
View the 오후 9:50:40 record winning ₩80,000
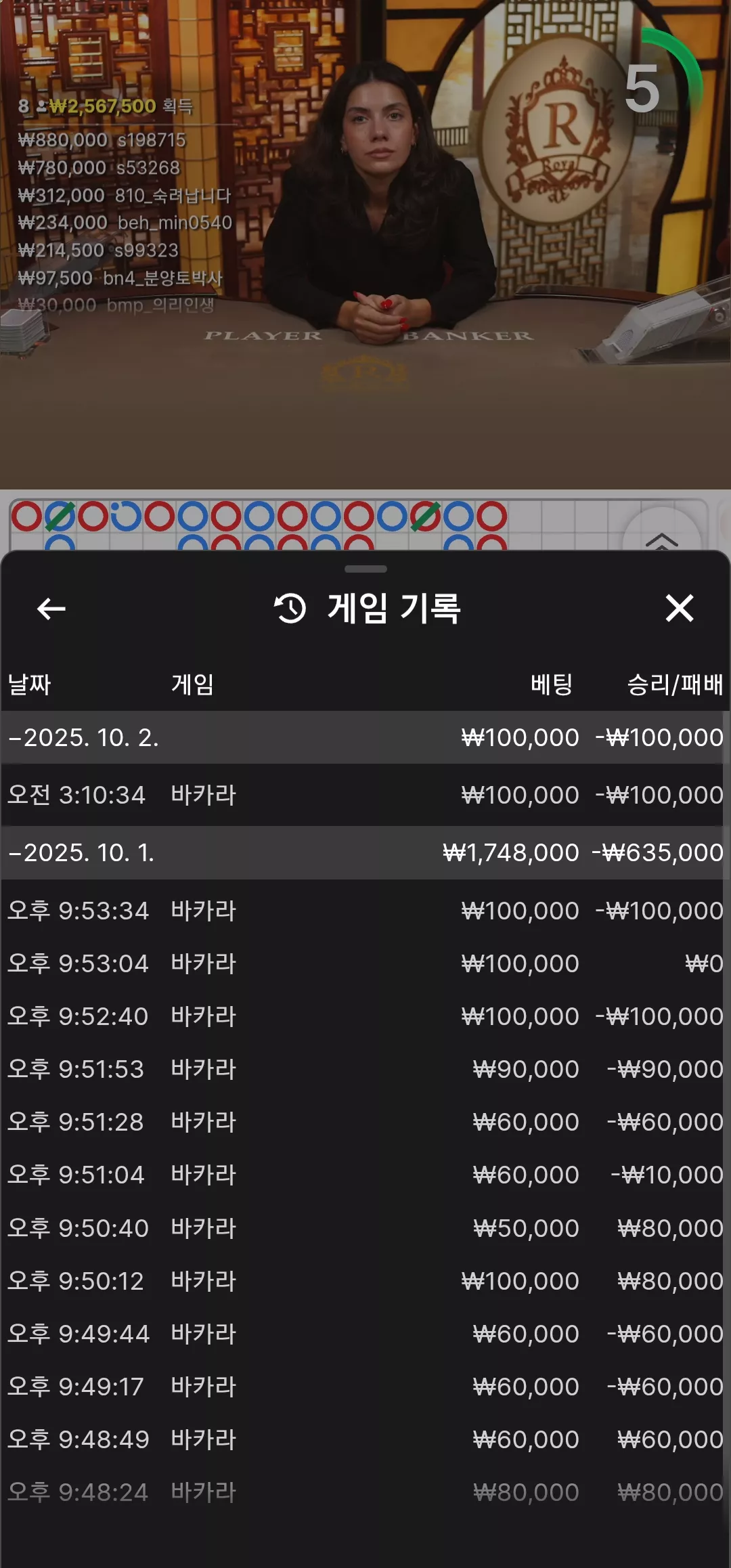[x=362, y=1228]
